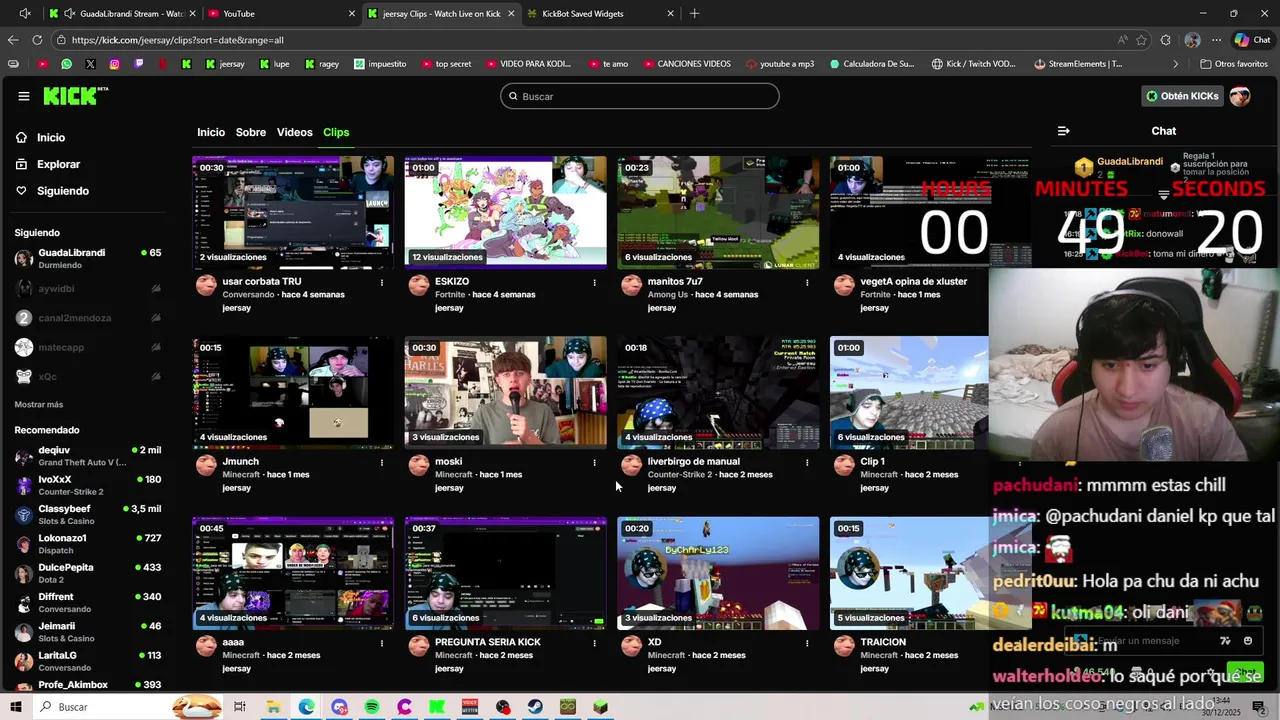
Task: Click the 'ilverbirgo de manual' clip title
Action: point(693,462)
